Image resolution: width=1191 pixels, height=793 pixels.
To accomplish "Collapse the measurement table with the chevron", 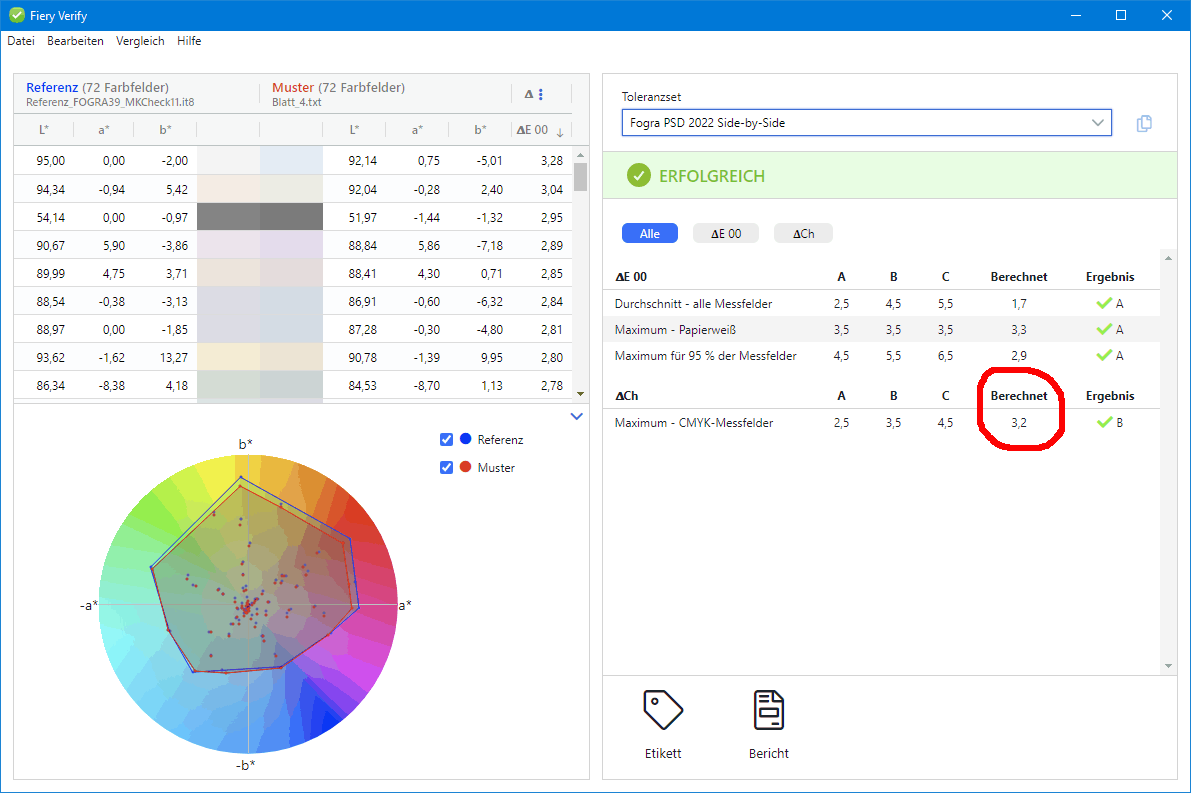I will 576,415.
